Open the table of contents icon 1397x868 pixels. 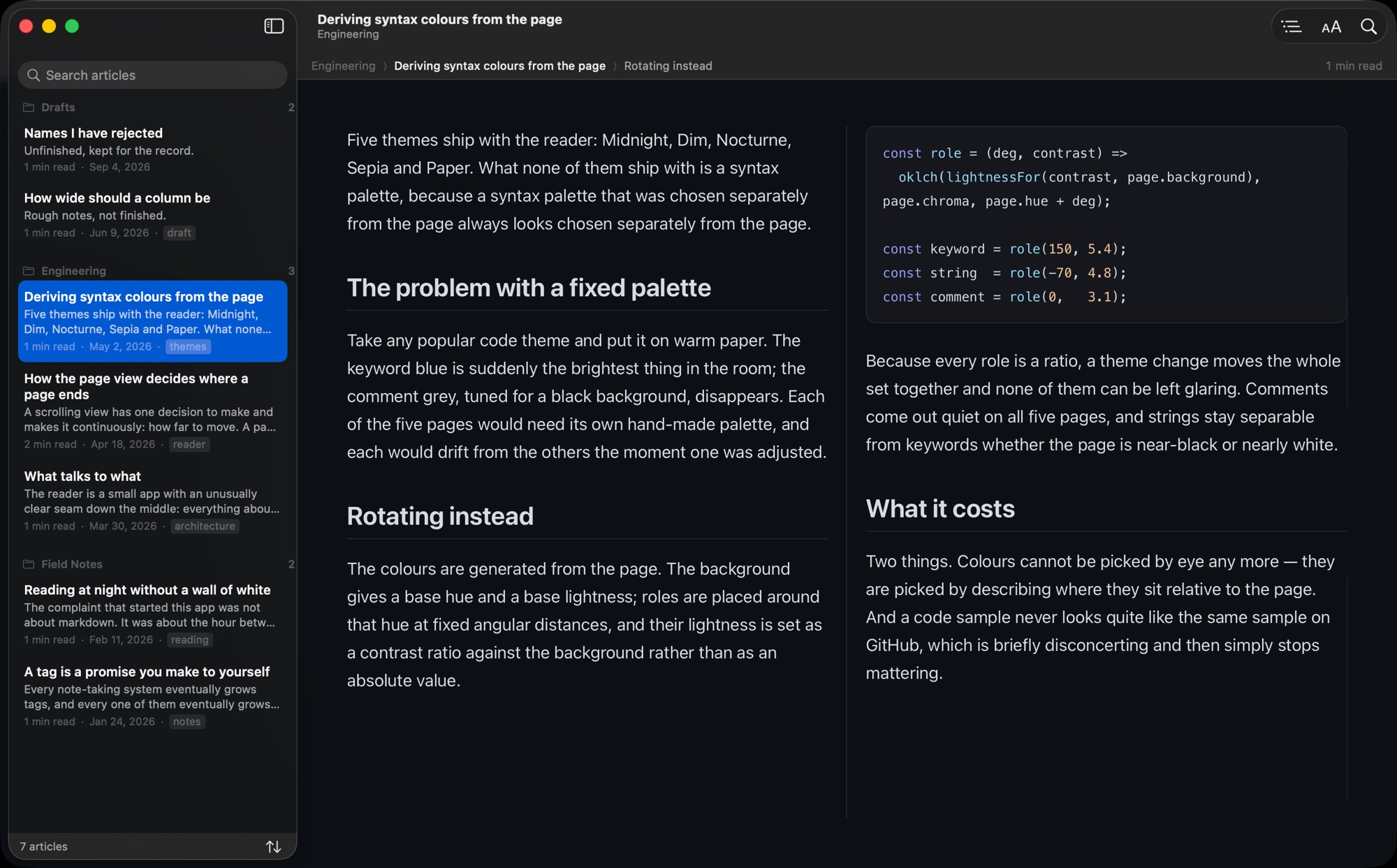coord(1292,27)
